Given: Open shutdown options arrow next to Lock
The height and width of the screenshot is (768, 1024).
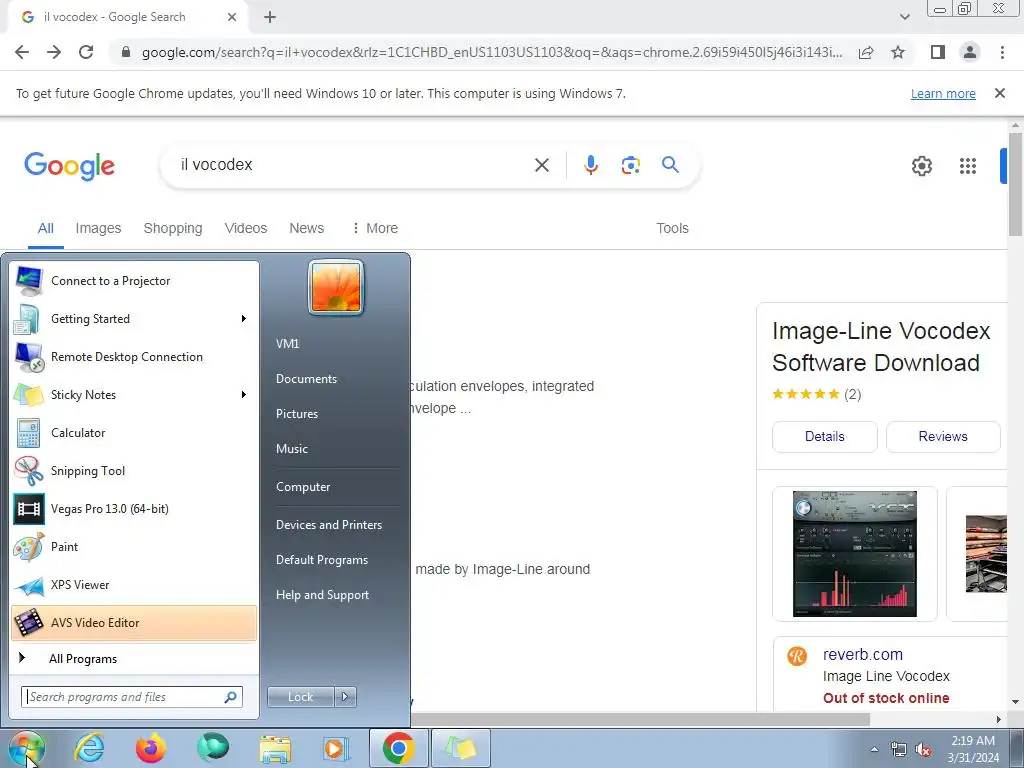Looking at the screenshot, I should tap(345, 697).
